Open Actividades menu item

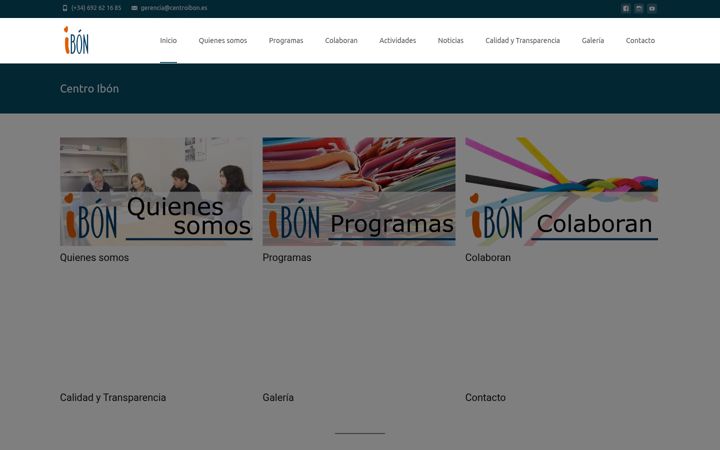[398, 40]
